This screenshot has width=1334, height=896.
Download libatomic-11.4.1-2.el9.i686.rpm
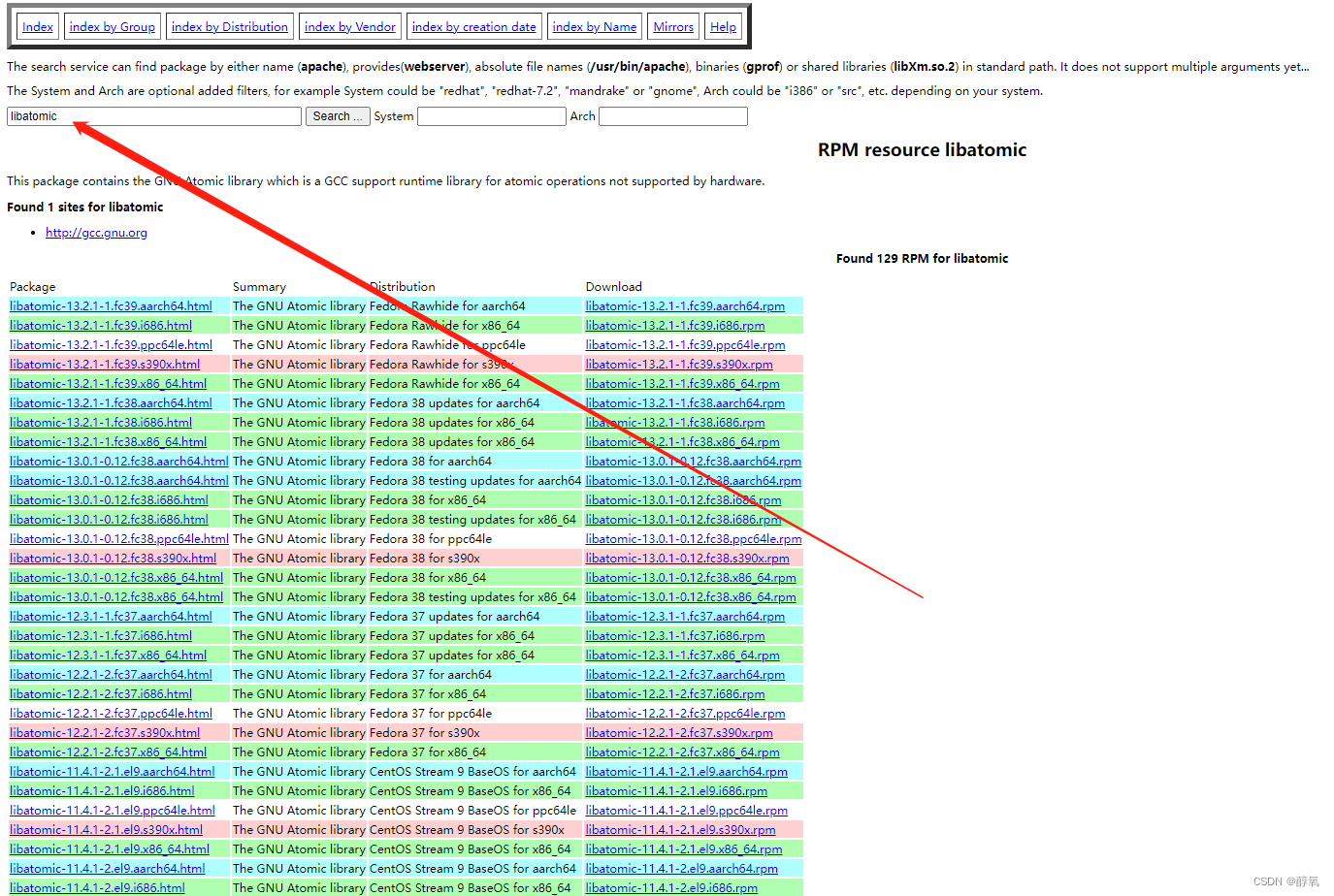pyautogui.click(x=671, y=887)
